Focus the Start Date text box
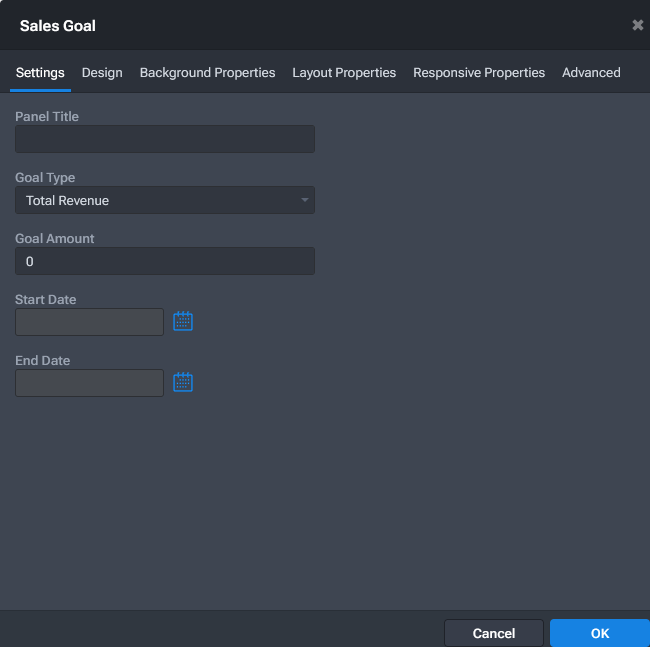 [x=89, y=322]
